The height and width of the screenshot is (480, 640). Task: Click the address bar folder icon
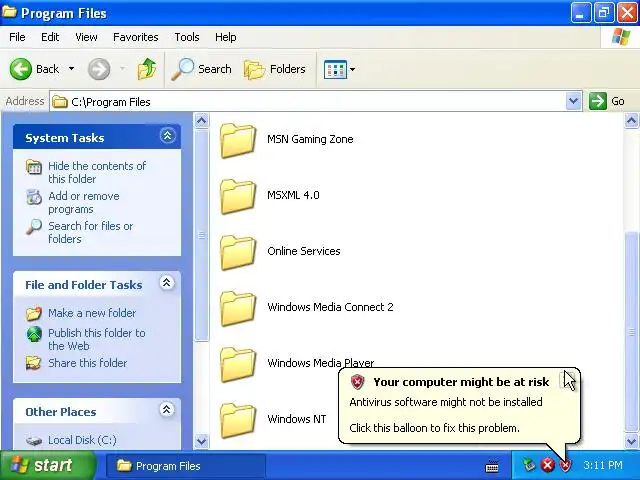[x=60, y=102]
